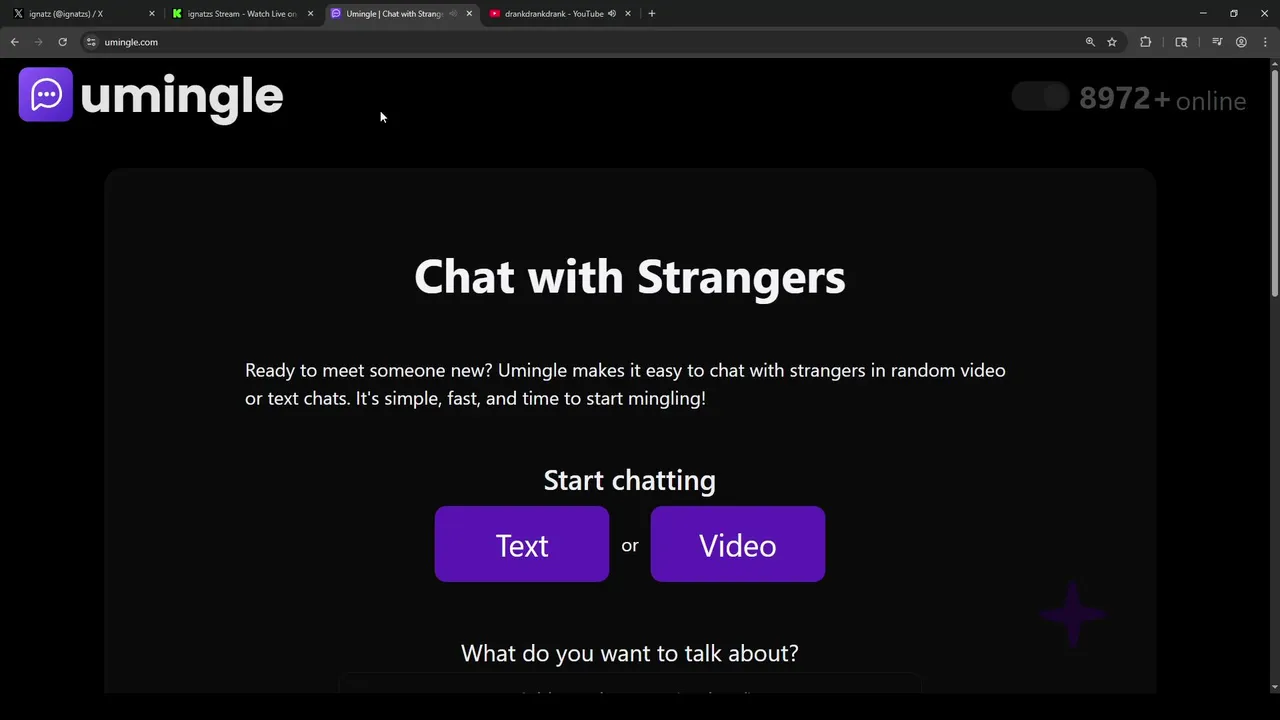Click the umingle wordmark text
This screenshot has height=720, width=1280.
[182, 97]
